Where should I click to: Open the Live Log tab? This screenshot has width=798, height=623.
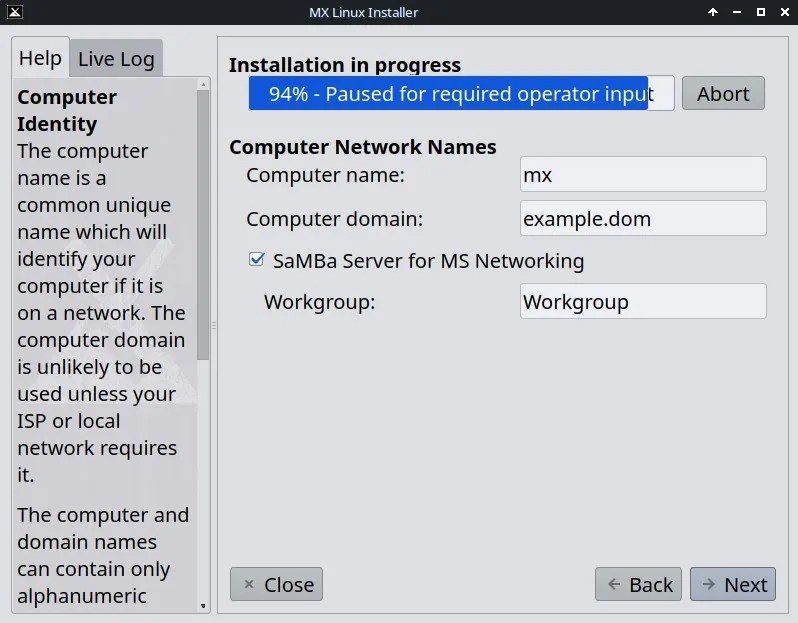pos(116,59)
